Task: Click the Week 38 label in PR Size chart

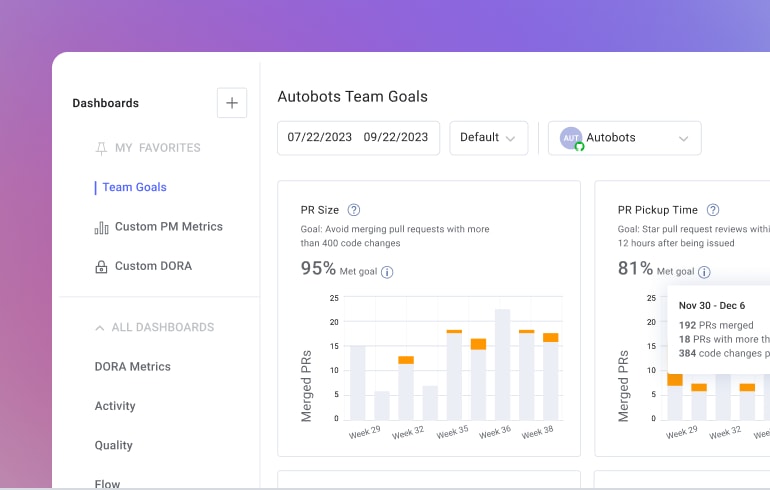Action: pyautogui.click(x=538, y=432)
